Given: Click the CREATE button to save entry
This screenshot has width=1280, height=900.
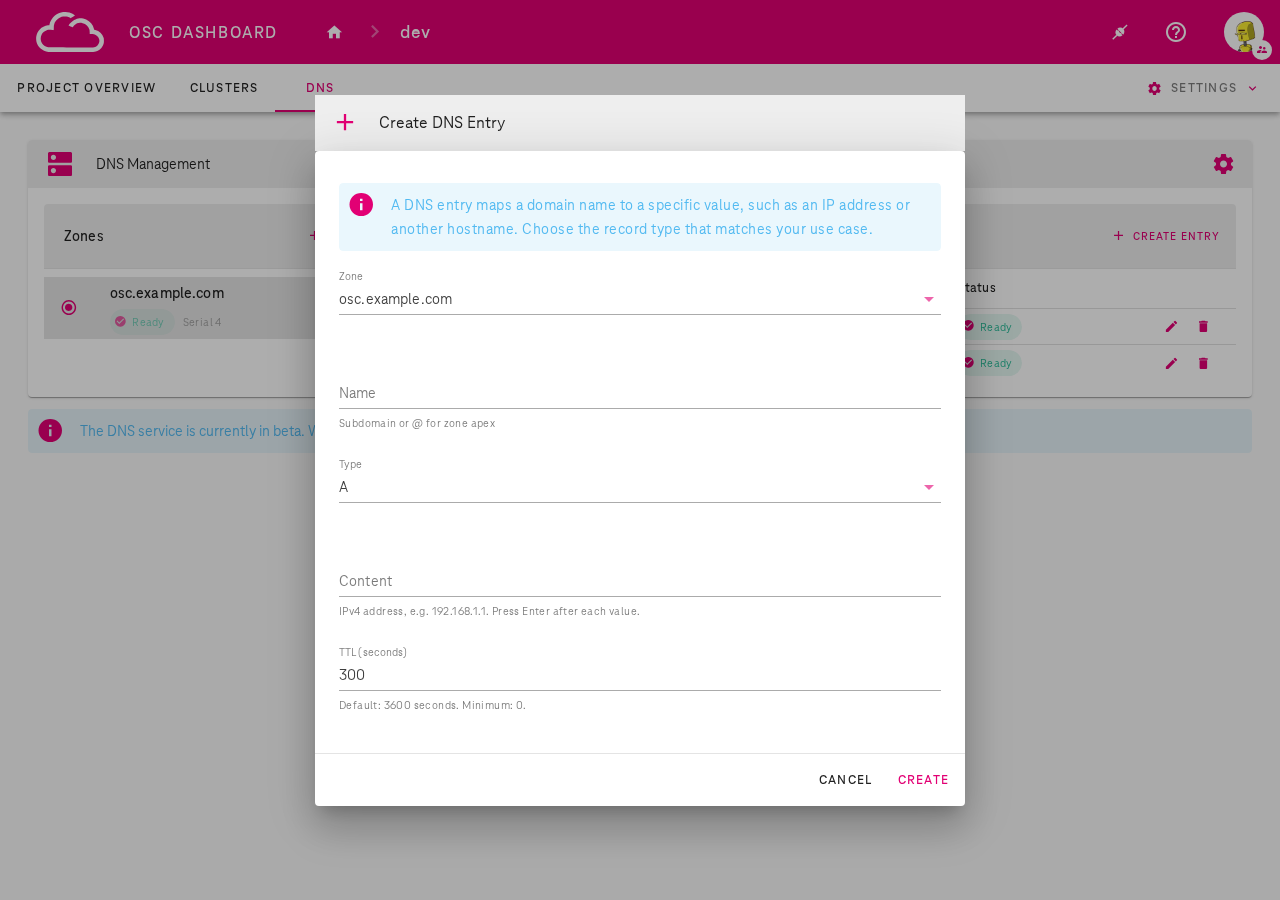Looking at the screenshot, I should (x=923, y=779).
